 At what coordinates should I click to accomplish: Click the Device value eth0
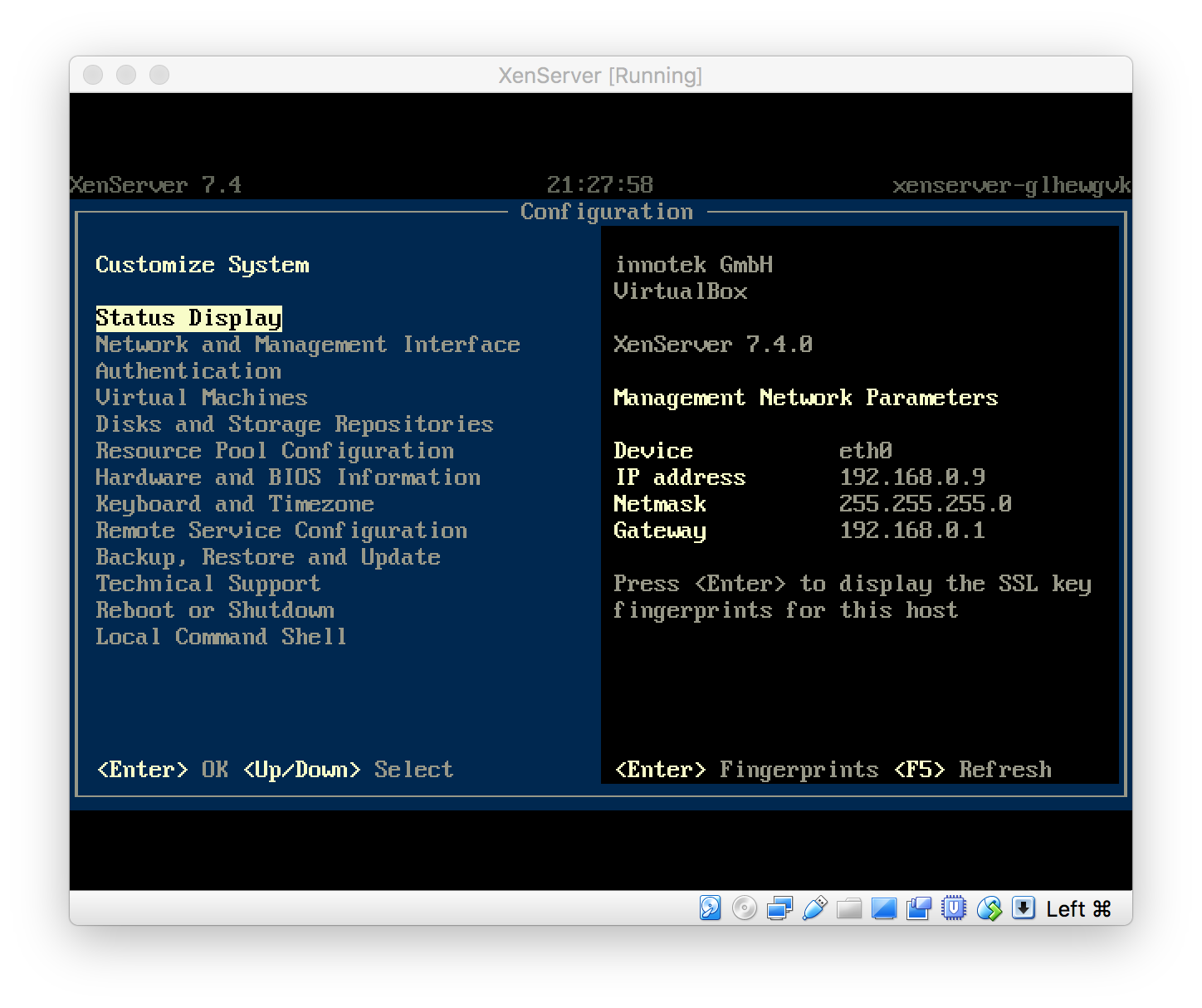coord(866,451)
